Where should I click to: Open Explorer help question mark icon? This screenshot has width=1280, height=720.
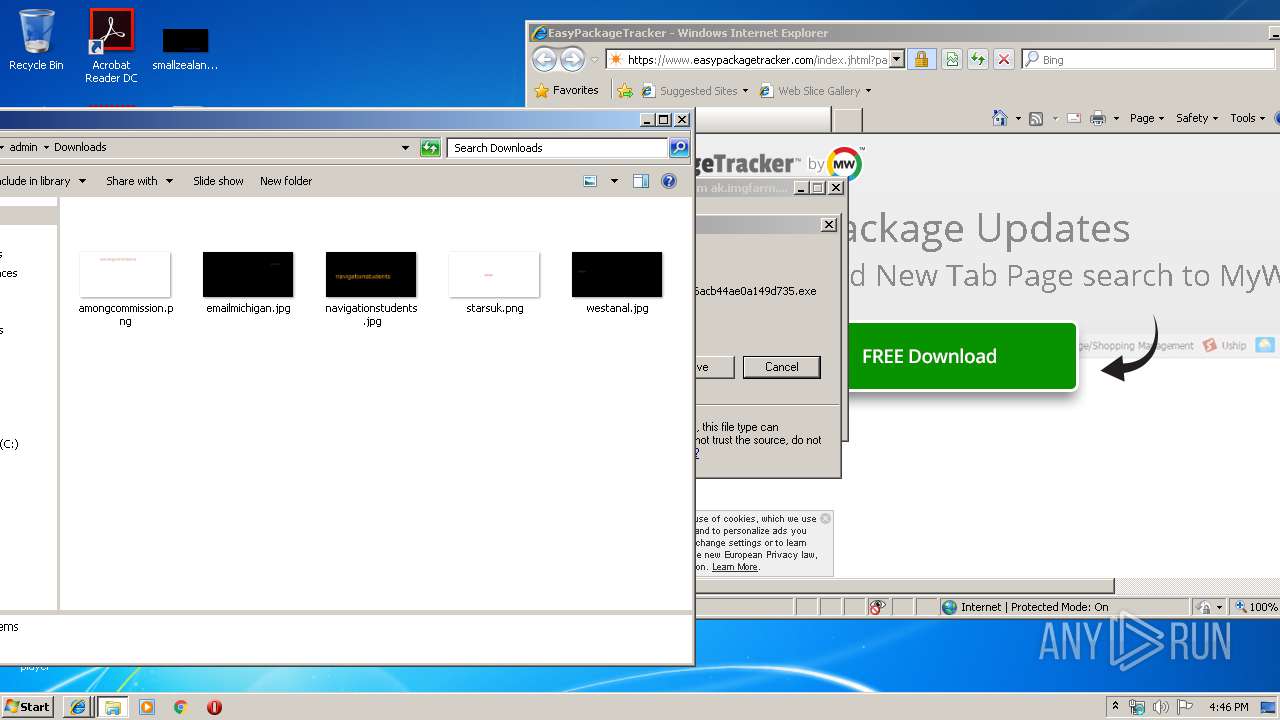669,181
